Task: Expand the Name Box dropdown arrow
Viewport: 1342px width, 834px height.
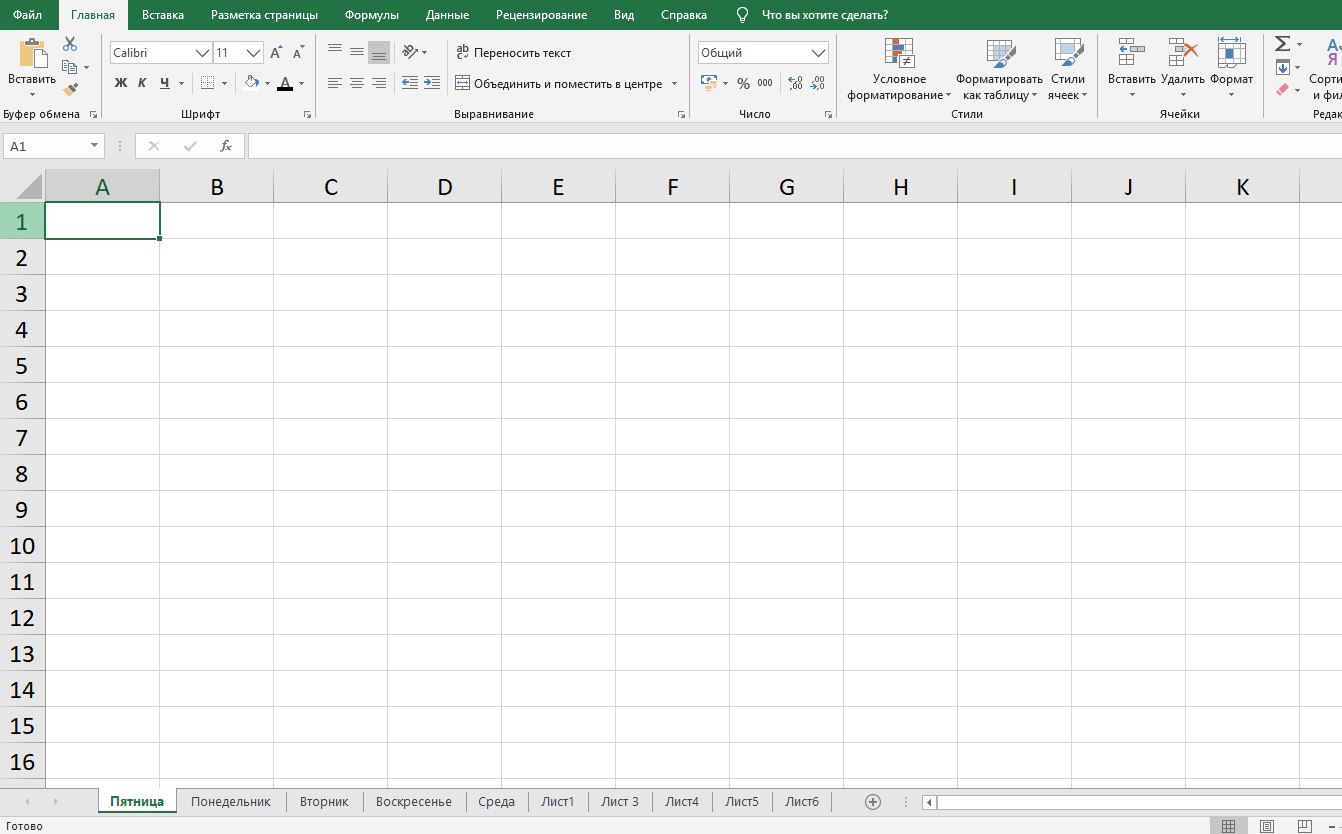Action: [94, 146]
